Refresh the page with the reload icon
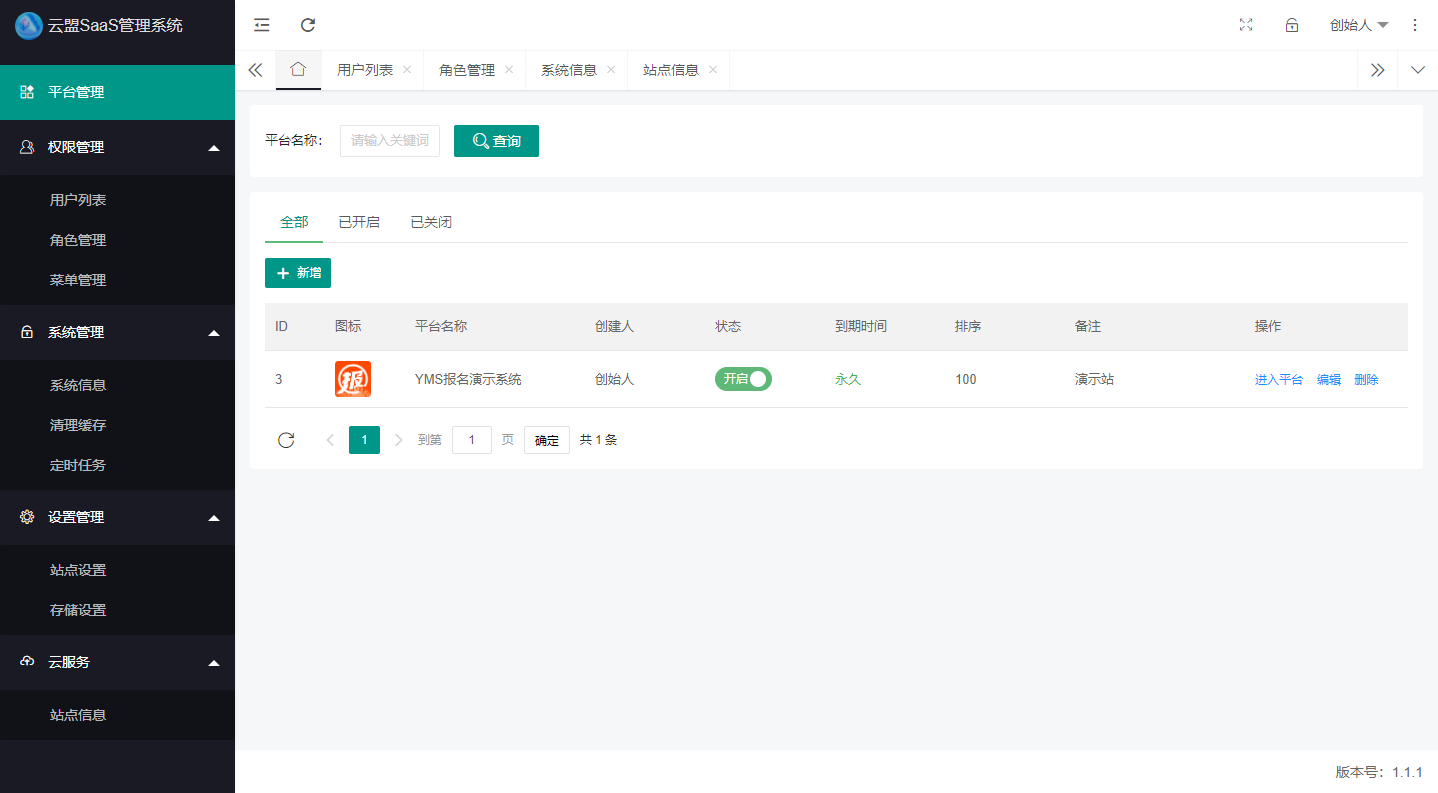 coord(307,25)
